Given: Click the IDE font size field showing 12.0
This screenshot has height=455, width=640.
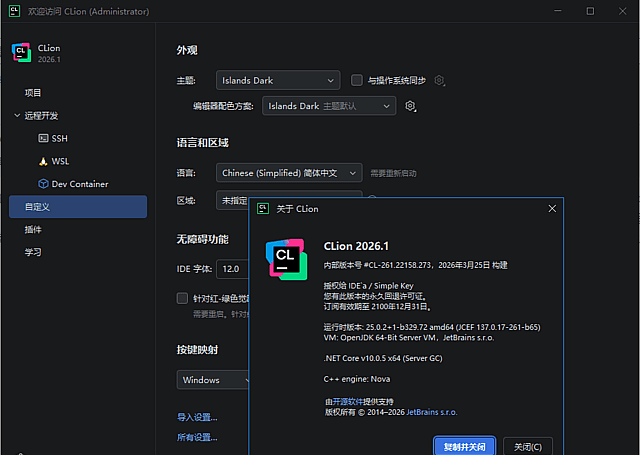Looking at the screenshot, I should point(233,269).
